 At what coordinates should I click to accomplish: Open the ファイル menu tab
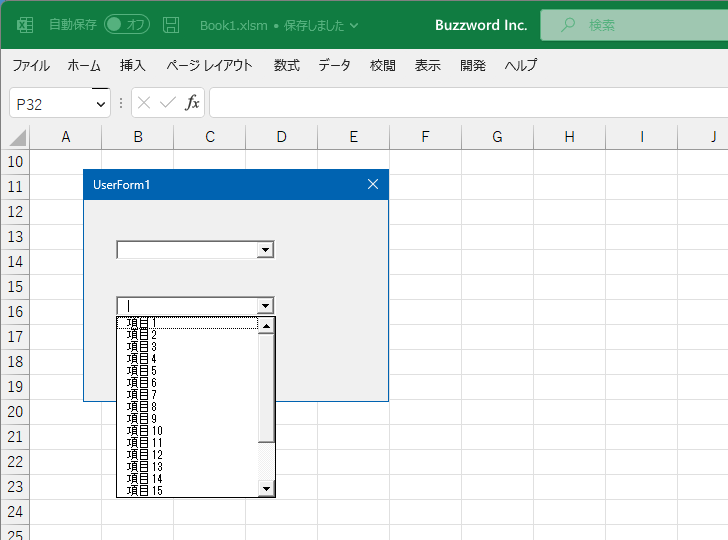click(31, 65)
